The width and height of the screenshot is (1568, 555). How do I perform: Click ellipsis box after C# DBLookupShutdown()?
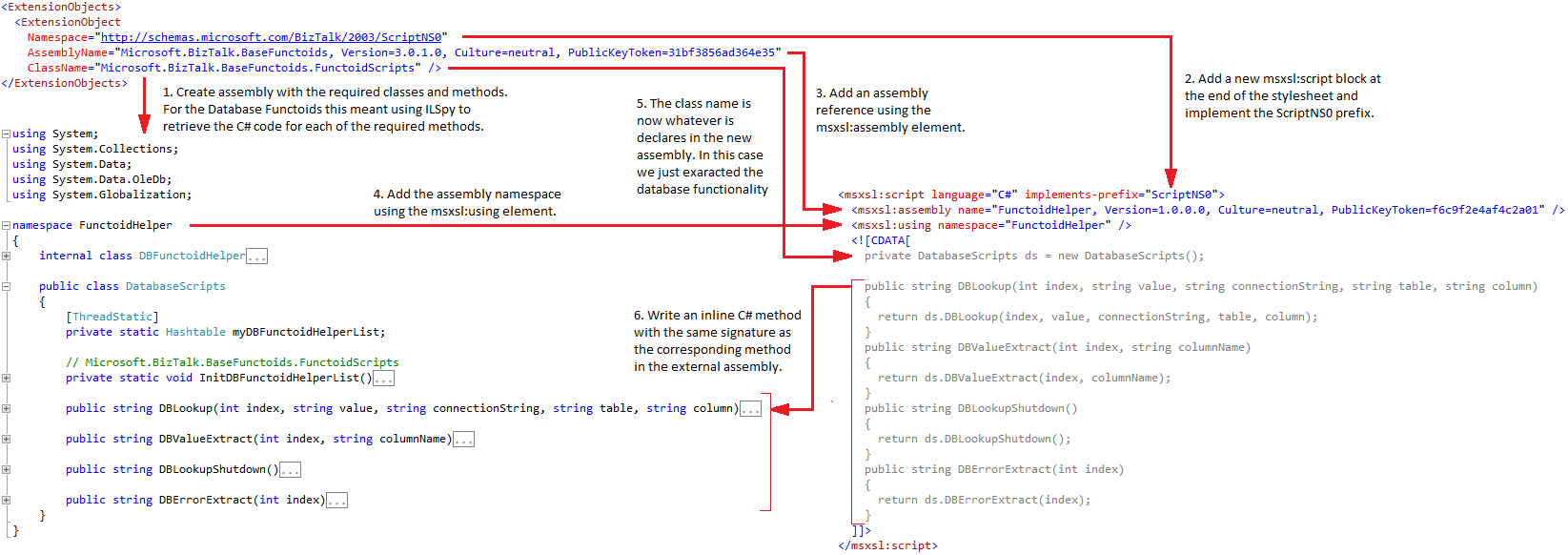pos(290,469)
